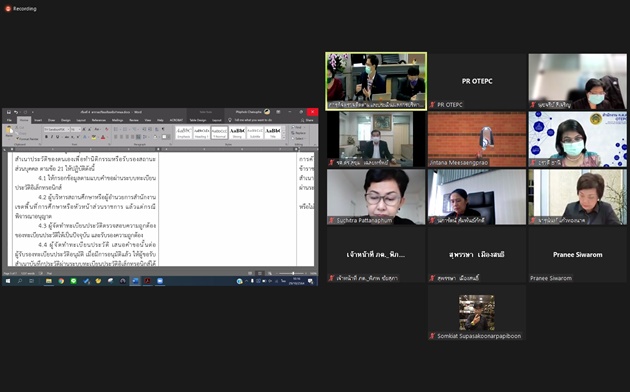The height and width of the screenshot is (392, 630).
Task: Expand the Styles gallery
Action: tap(284, 138)
